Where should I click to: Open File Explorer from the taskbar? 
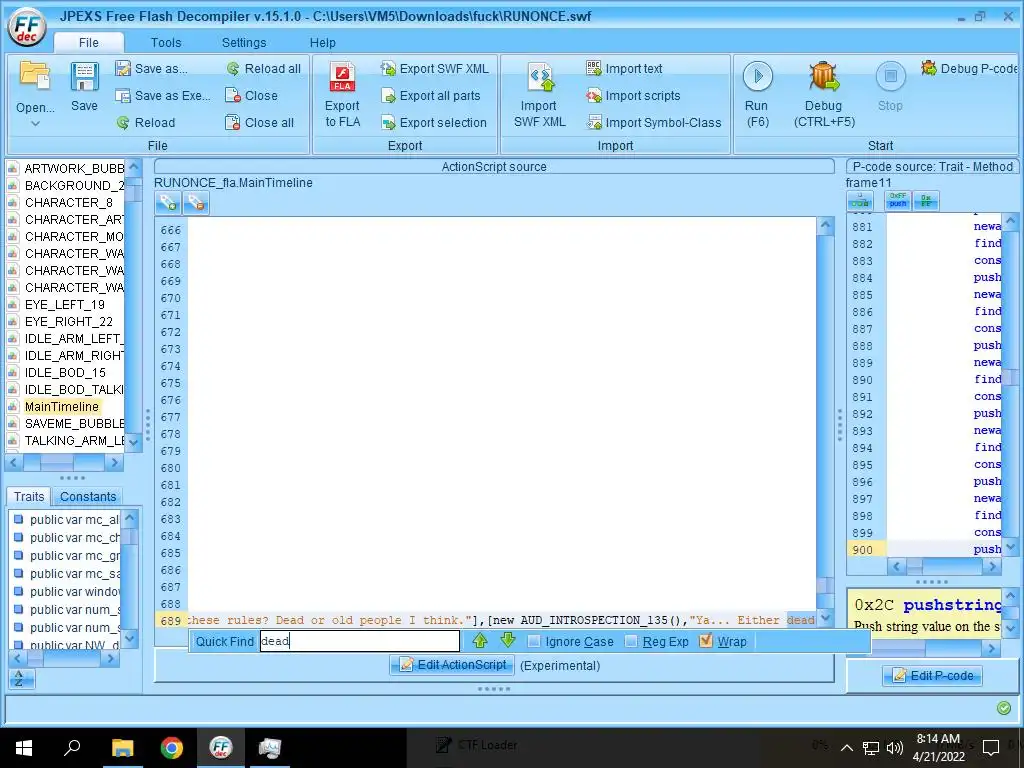tap(122, 748)
